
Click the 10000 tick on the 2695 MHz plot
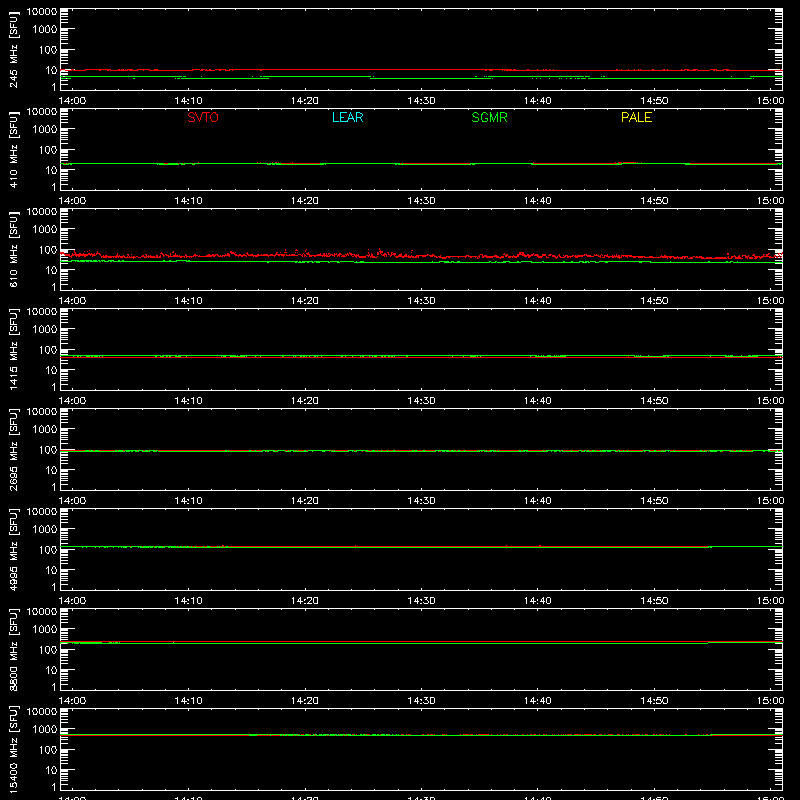[42, 412]
